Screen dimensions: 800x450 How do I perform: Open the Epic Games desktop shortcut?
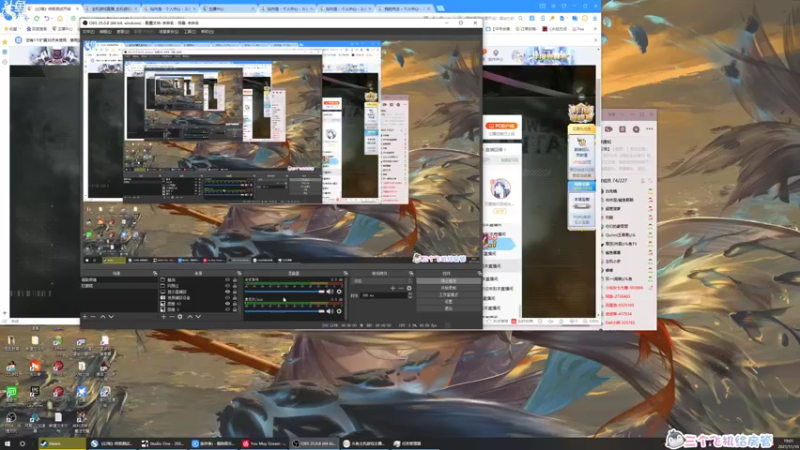click(35, 393)
